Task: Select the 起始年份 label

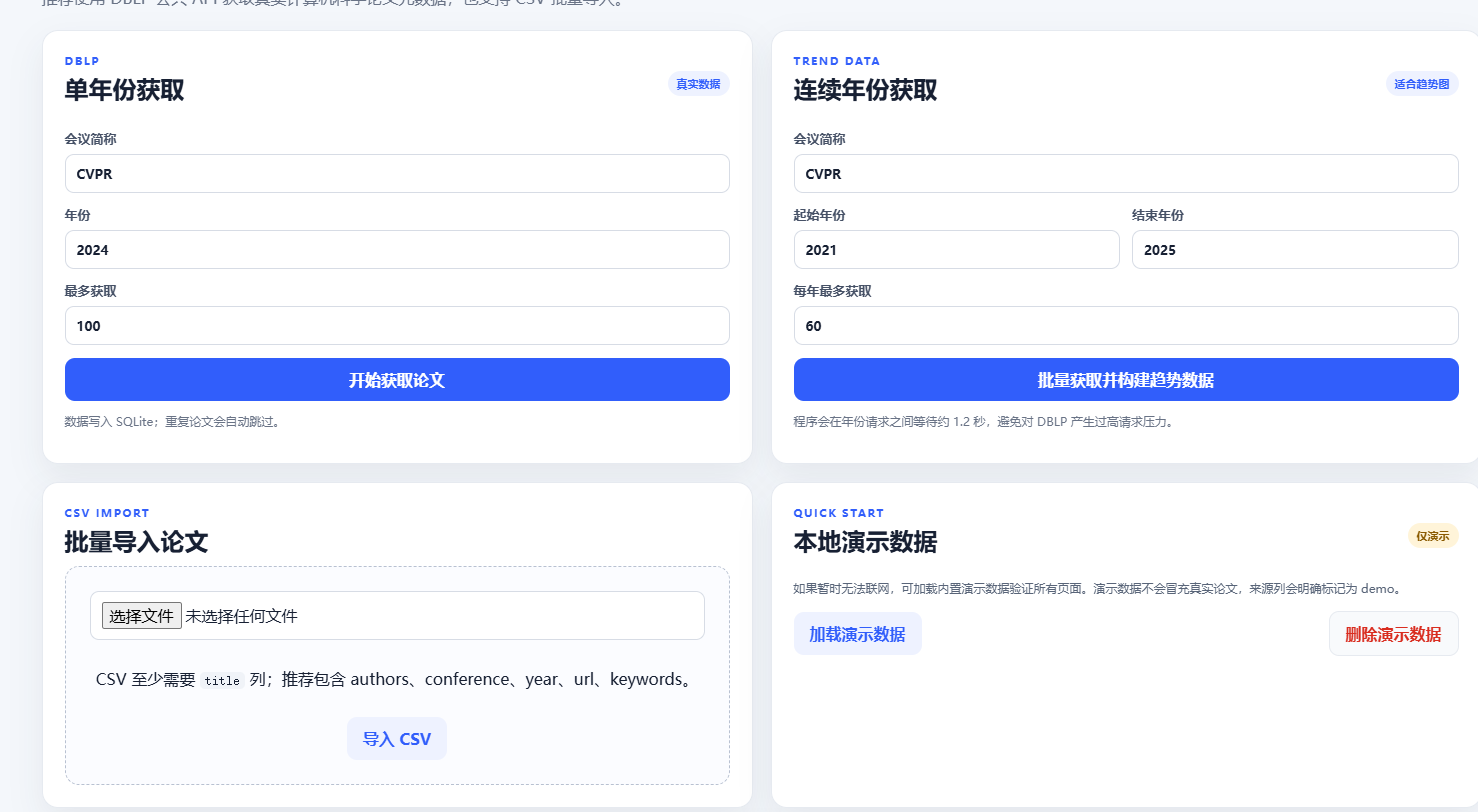Action: [x=820, y=215]
